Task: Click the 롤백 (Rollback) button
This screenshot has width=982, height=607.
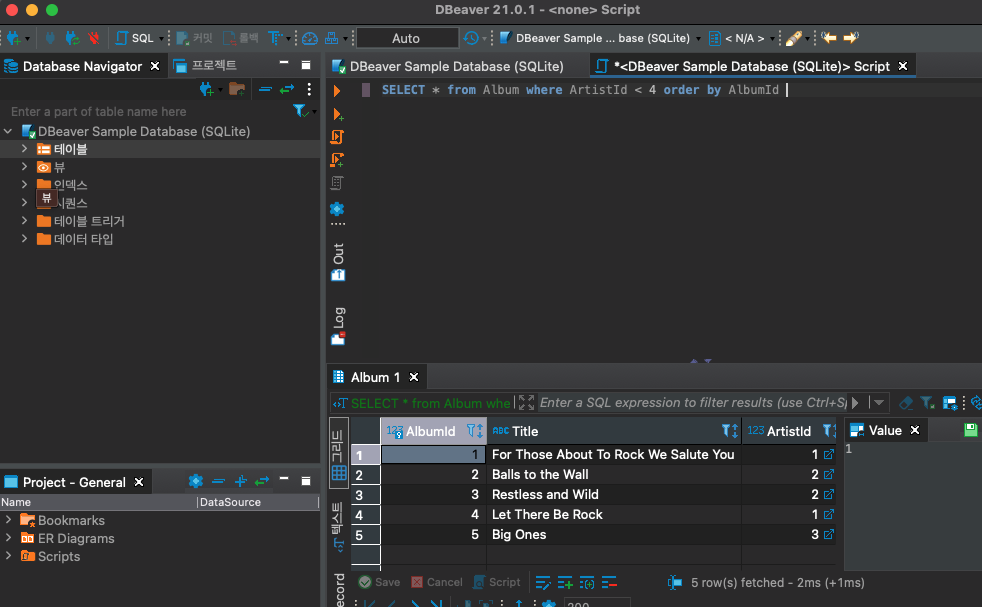Action: point(240,38)
